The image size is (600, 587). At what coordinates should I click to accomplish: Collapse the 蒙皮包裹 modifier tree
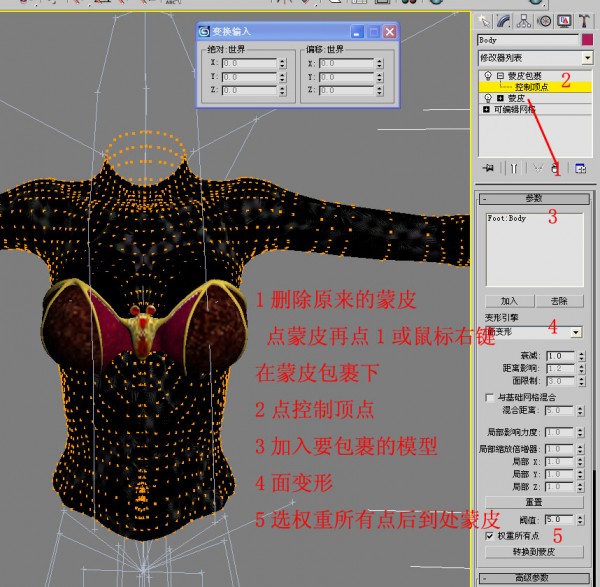pos(500,75)
